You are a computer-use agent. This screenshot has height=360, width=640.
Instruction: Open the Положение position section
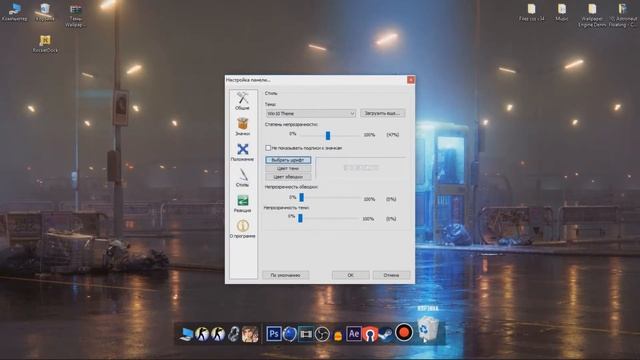tap(242, 152)
